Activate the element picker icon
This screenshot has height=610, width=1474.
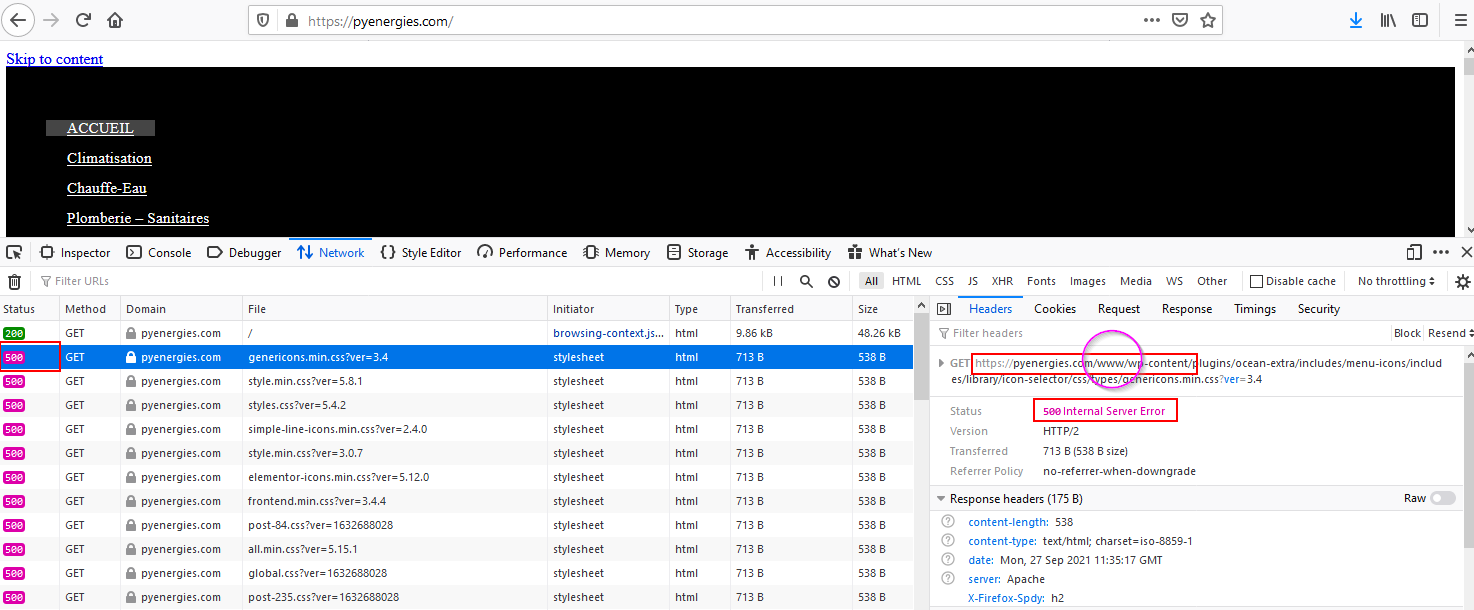point(14,252)
